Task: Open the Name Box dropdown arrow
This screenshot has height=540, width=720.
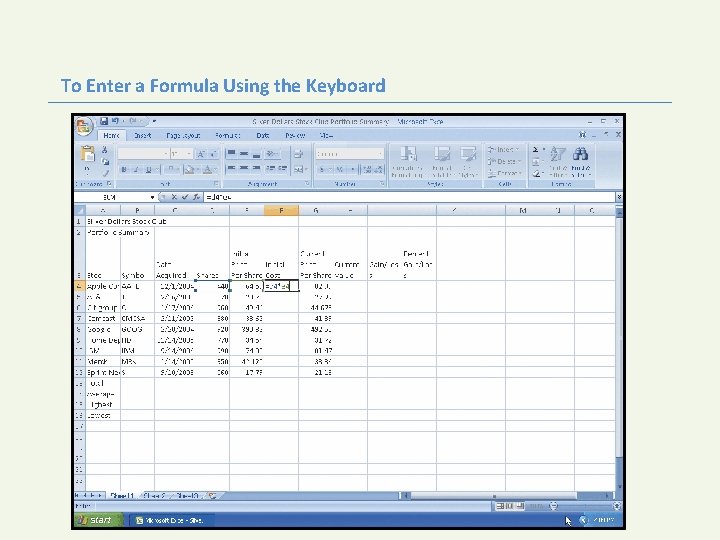Action: pyautogui.click(x=152, y=197)
